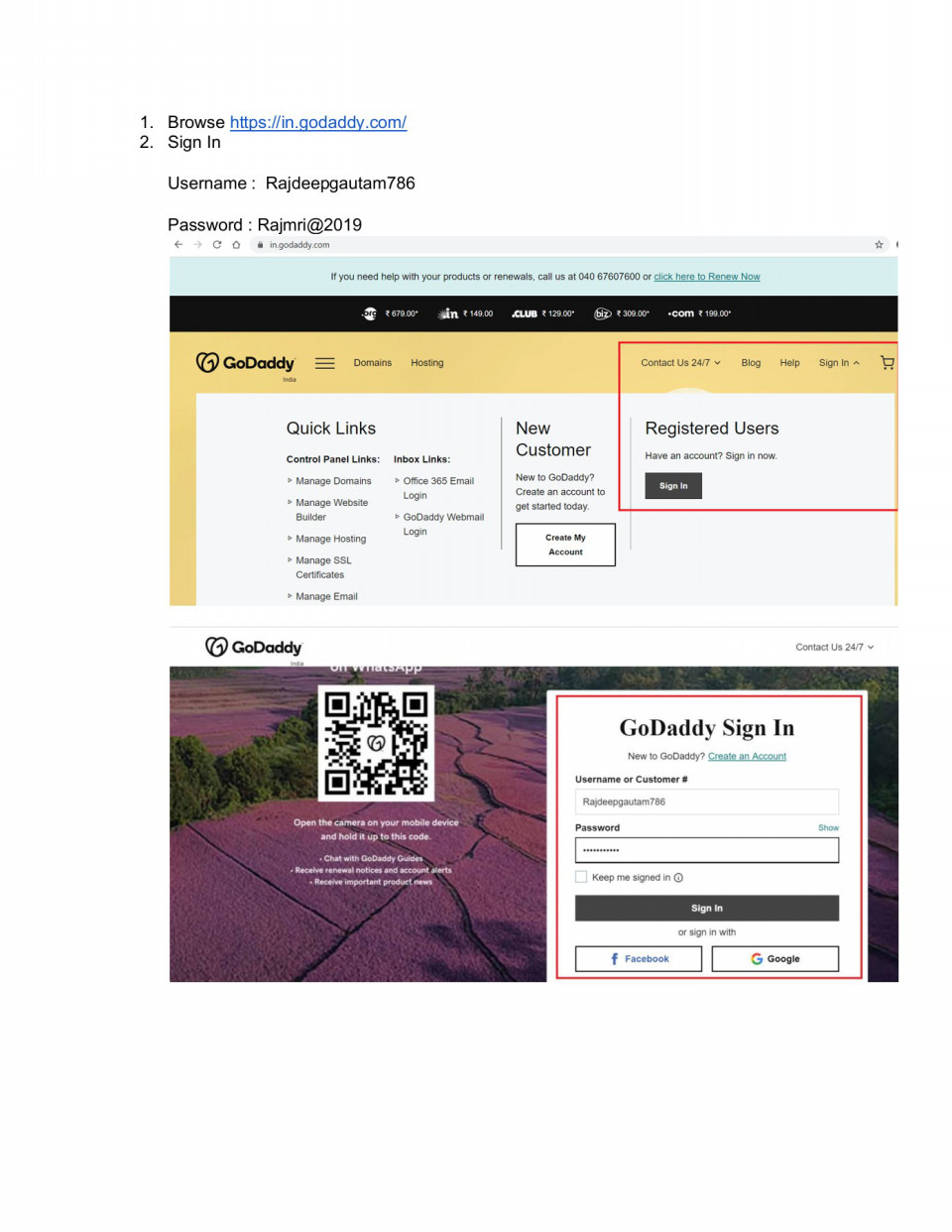Image resolution: width=952 pixels, height=1232 pixels.
Task: Sign in with Google button
Action: 775,958
